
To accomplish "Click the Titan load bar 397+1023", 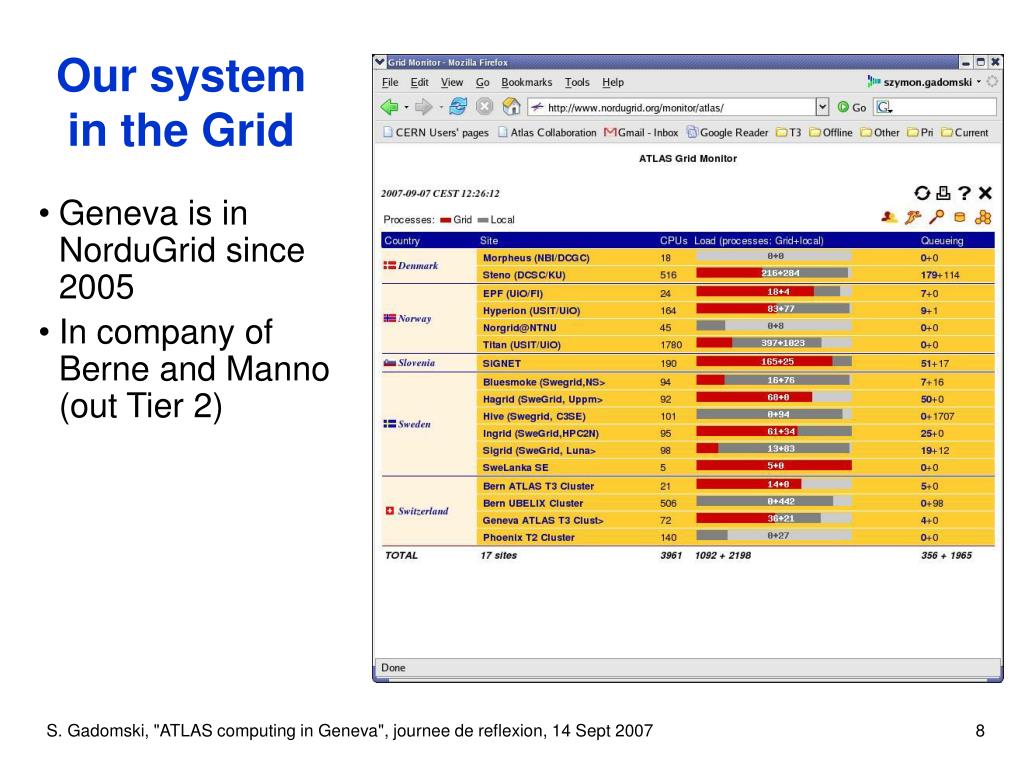I will (x=774, y=343).
